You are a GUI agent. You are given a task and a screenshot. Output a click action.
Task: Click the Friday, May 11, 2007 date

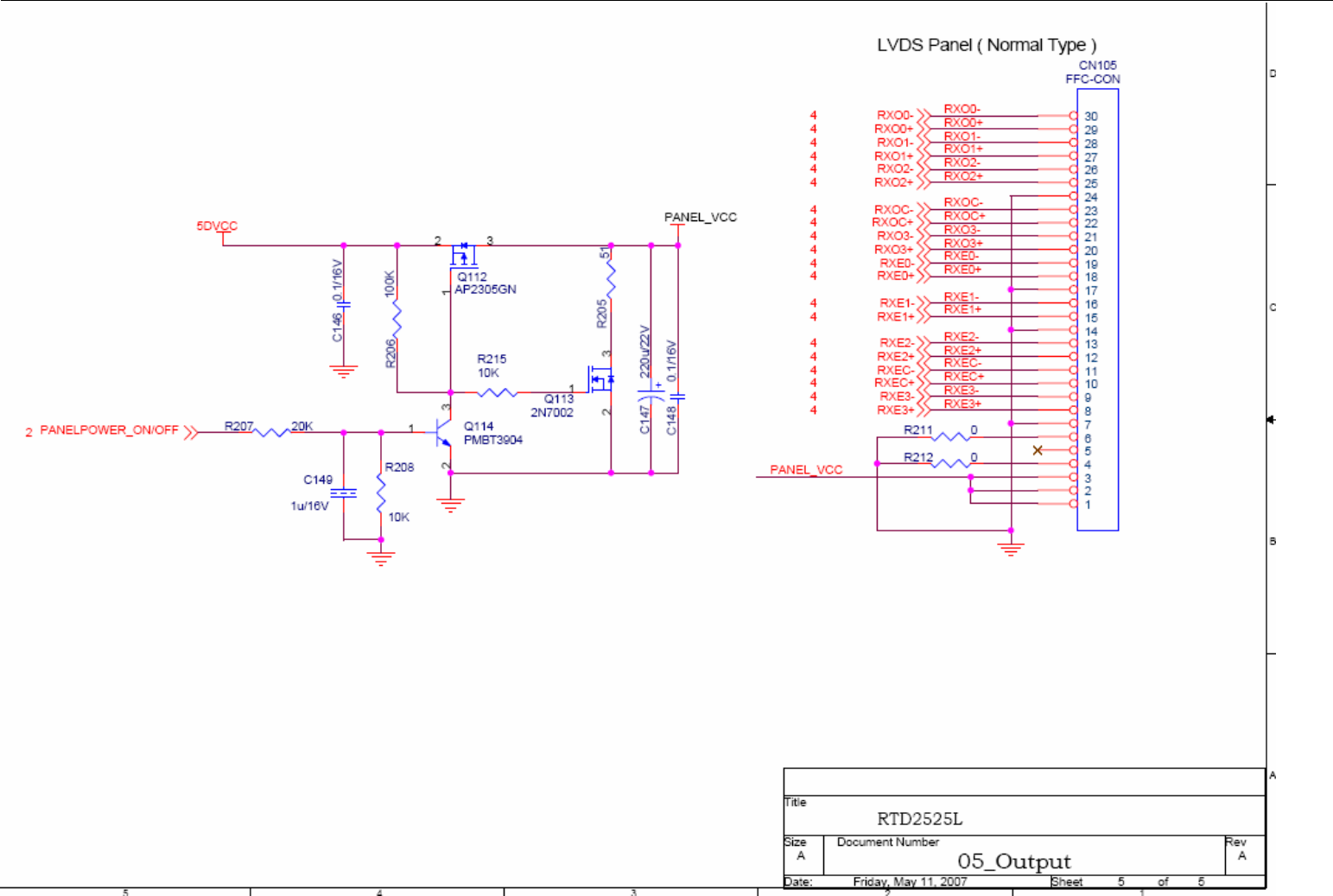(910, 882)
